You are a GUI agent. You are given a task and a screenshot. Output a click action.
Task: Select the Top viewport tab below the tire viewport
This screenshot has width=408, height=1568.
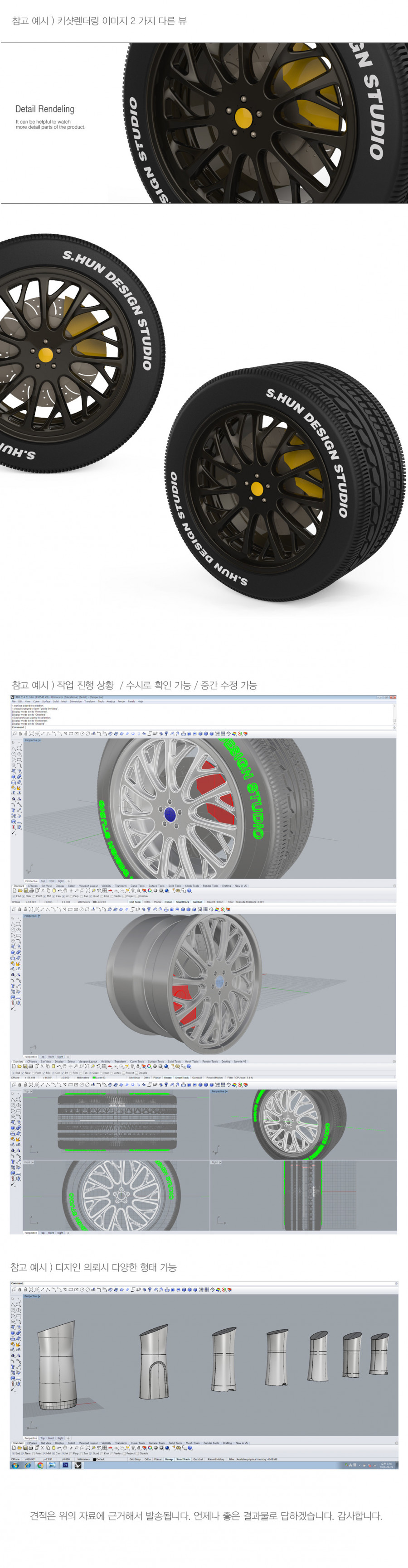(x=43, y=881)
